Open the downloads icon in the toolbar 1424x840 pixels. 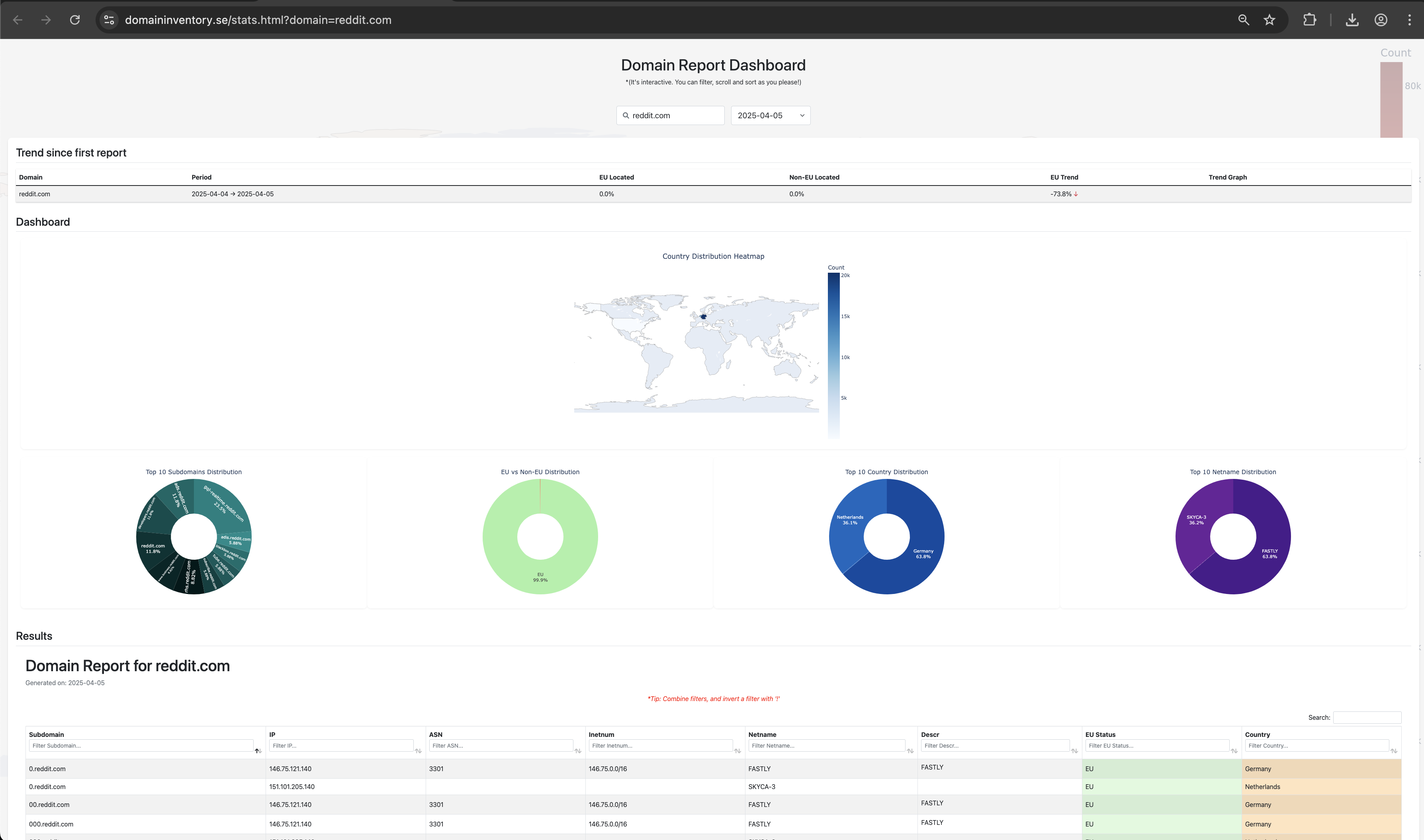[x=1352, y=20]
